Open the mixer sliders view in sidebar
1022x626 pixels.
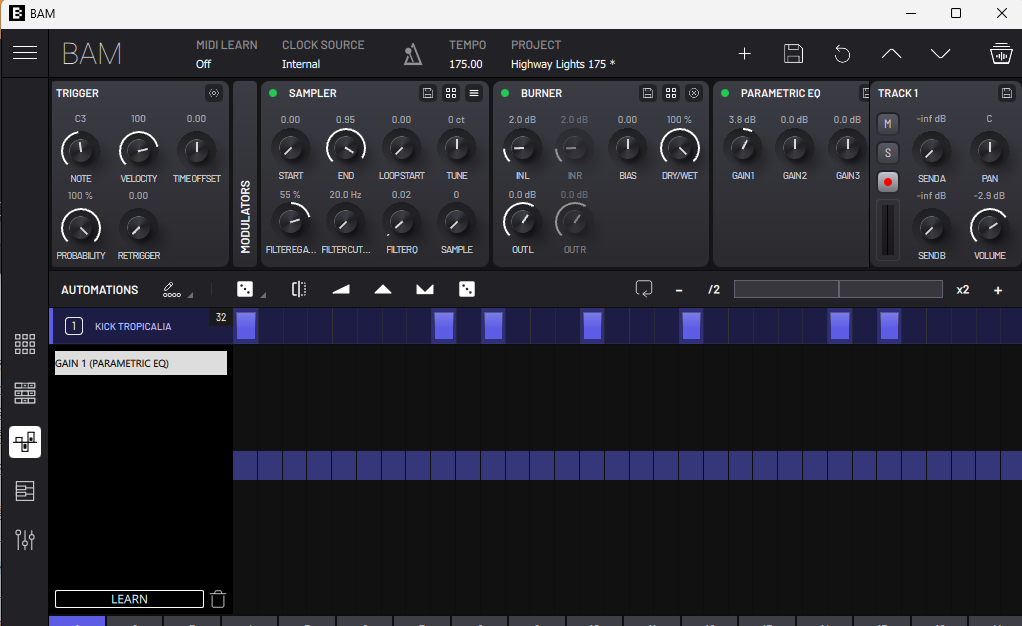point(25,540)
